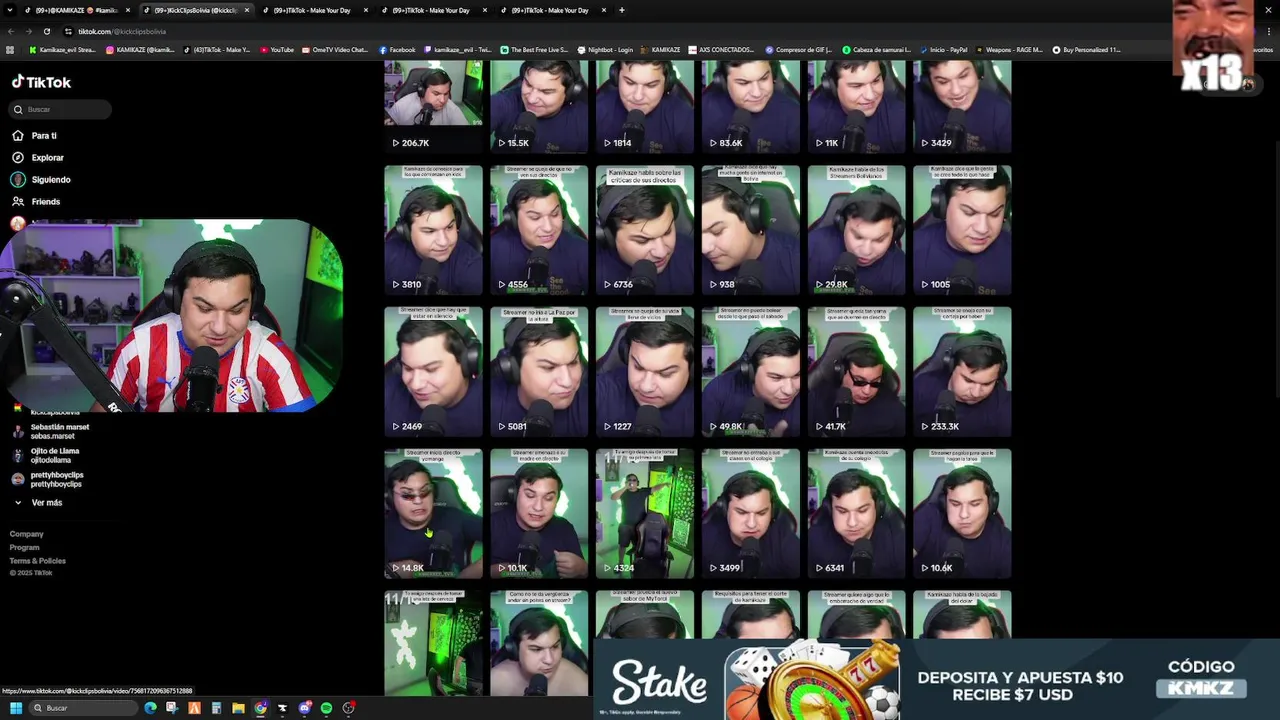1280x720 pixels.
Task: Open the video with 15.5K views
Action: click(x=539, y=106)
